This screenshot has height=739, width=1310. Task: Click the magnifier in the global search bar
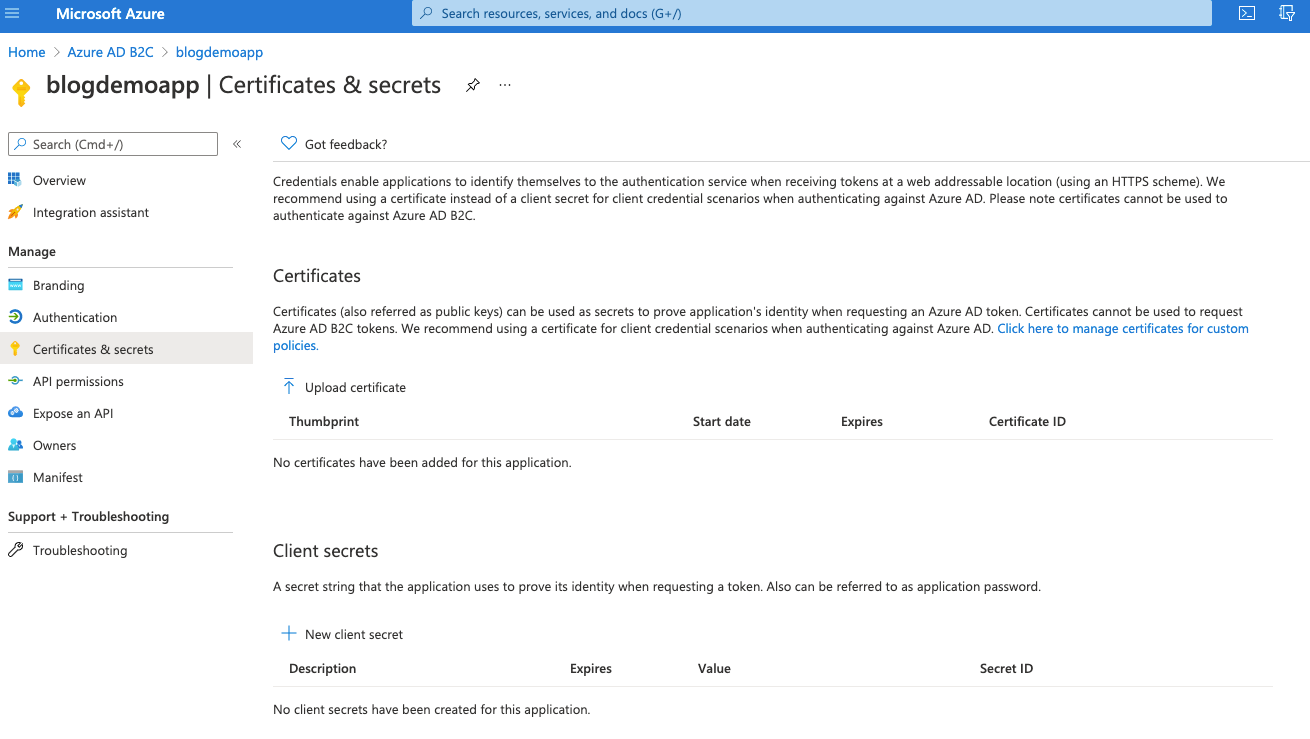pos(427,14)
